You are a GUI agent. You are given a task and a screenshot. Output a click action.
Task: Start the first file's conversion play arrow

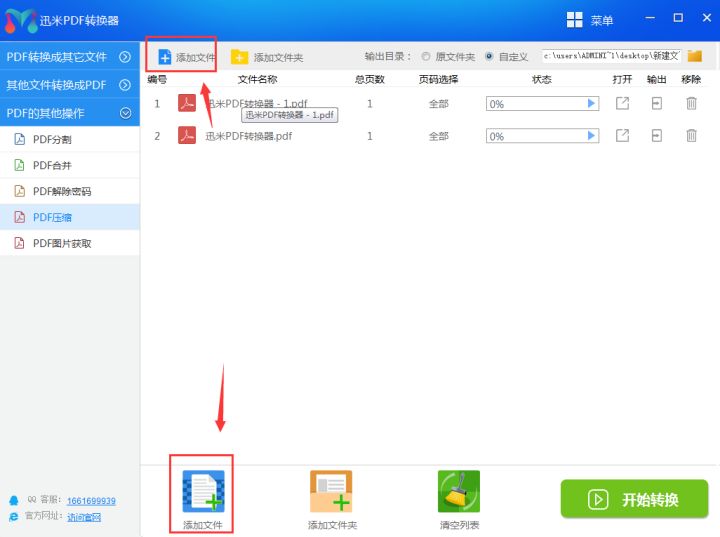point(591,104)
